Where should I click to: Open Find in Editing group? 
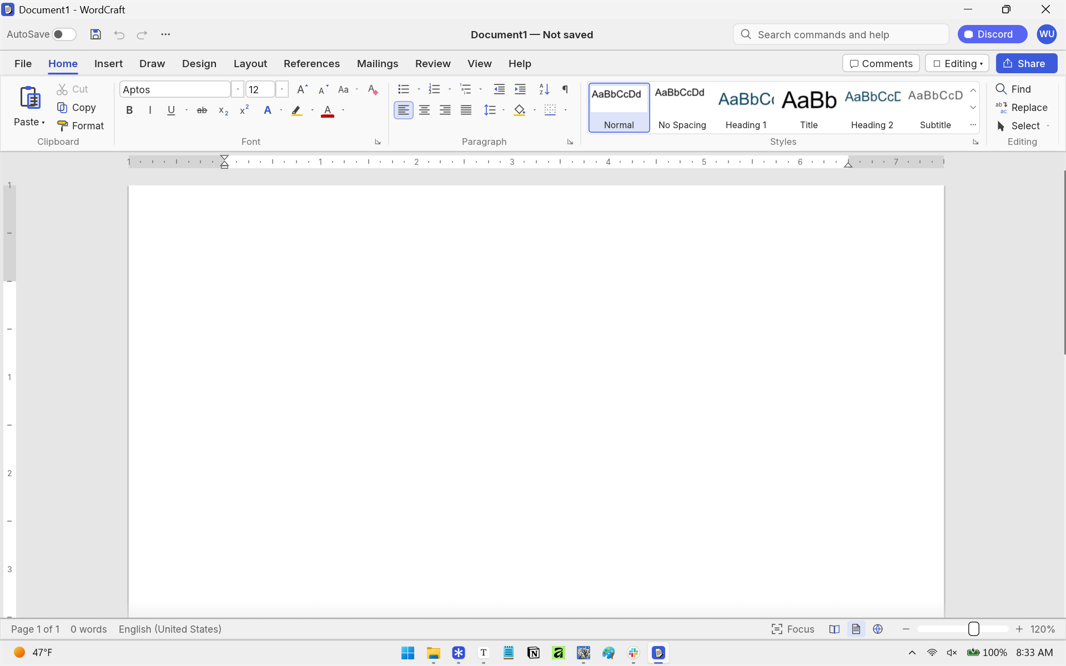point(1013,89)
